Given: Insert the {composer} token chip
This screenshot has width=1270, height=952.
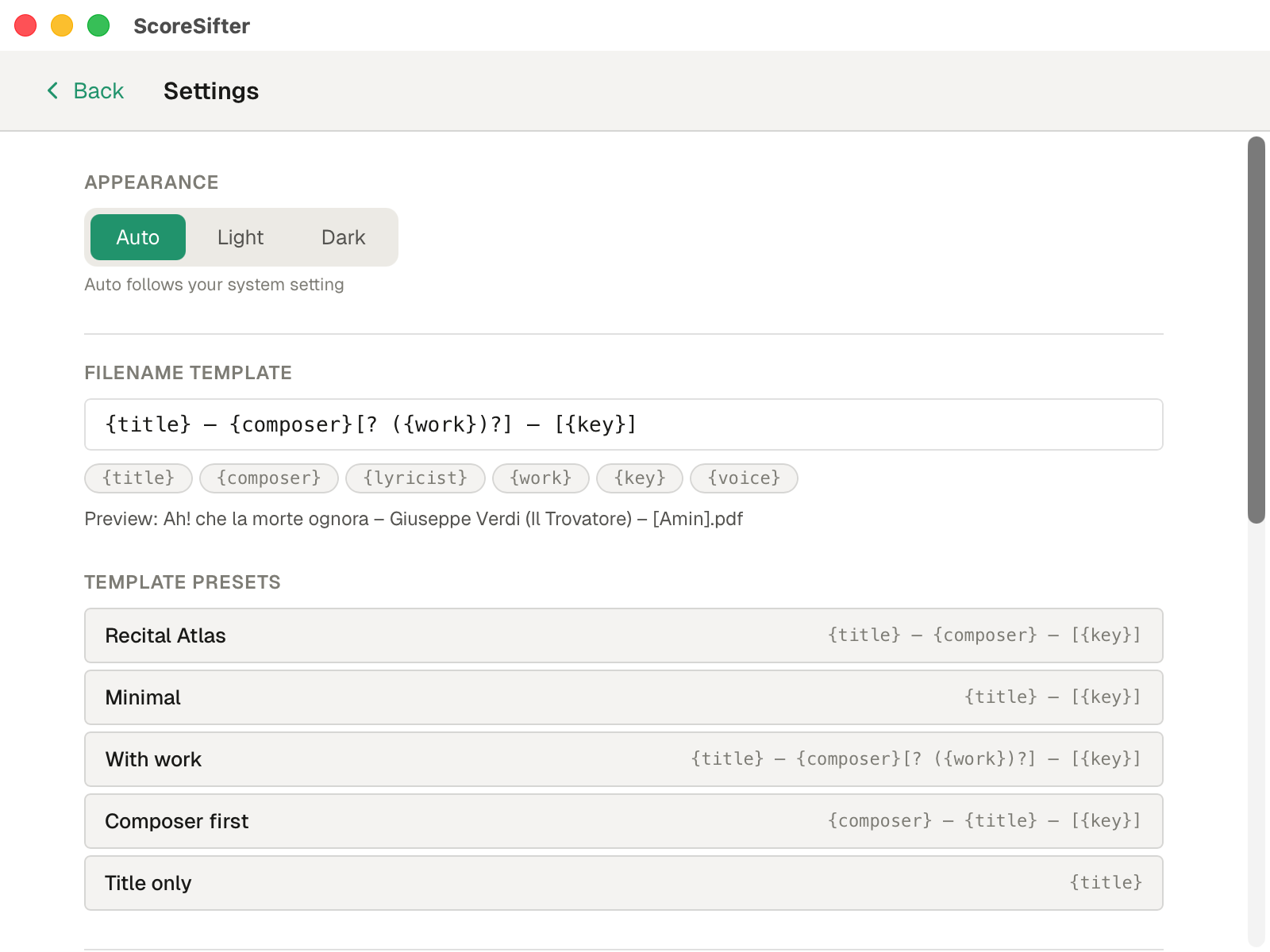Looking at the screenshot, I should pyautogui.click(x=268, y=478).
